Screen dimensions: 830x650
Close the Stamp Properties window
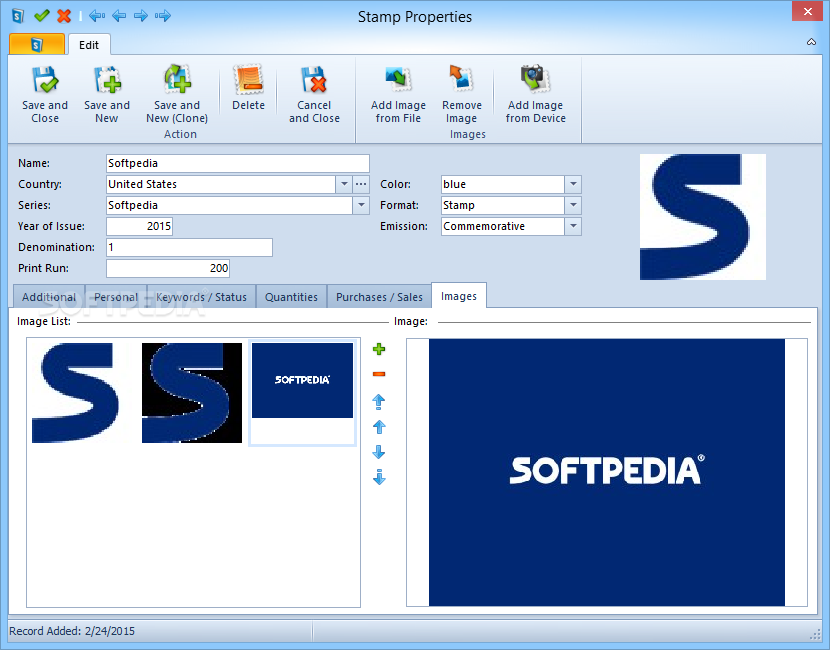(x=807, y=11)
